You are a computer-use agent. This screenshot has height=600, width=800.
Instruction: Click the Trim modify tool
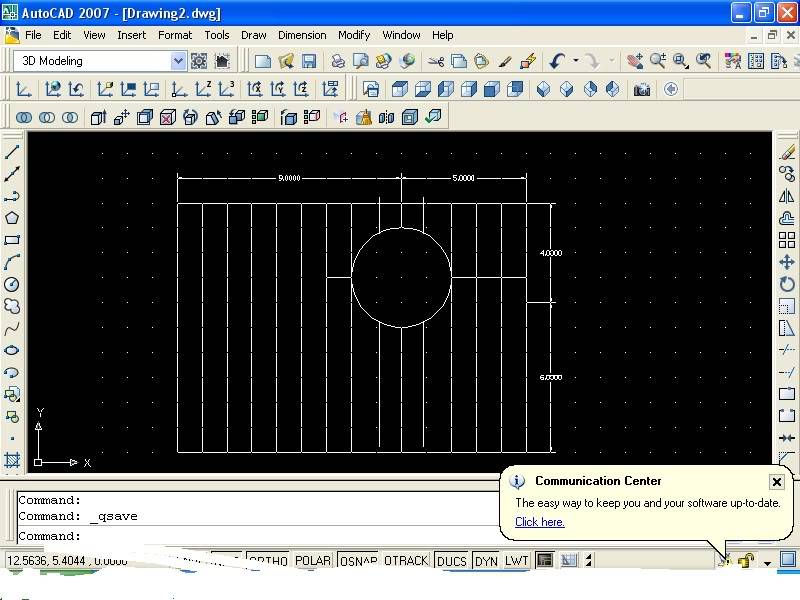pos(787,350)
